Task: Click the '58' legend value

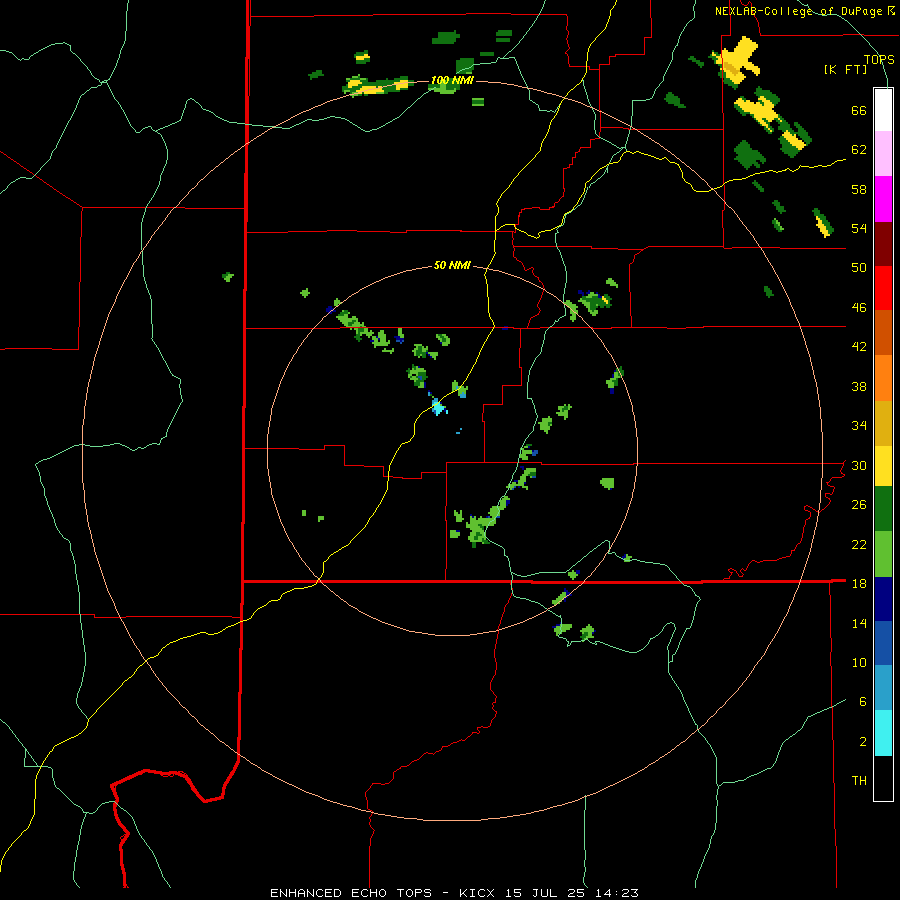Action: point(859,189)
